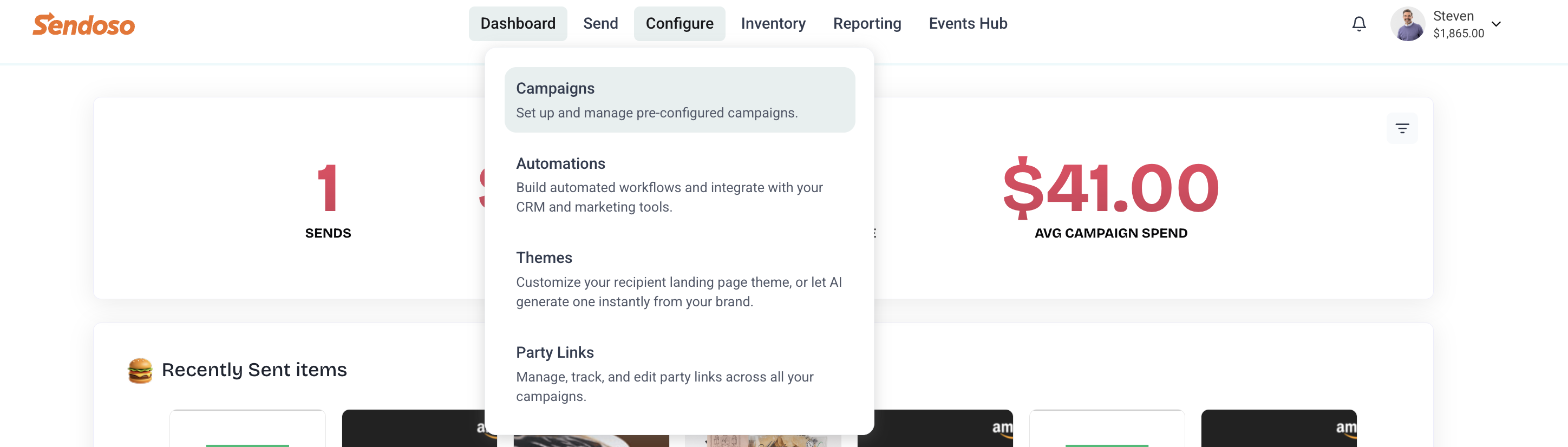Click the Sends count number
1568x447 pixels.
(328, 188)
